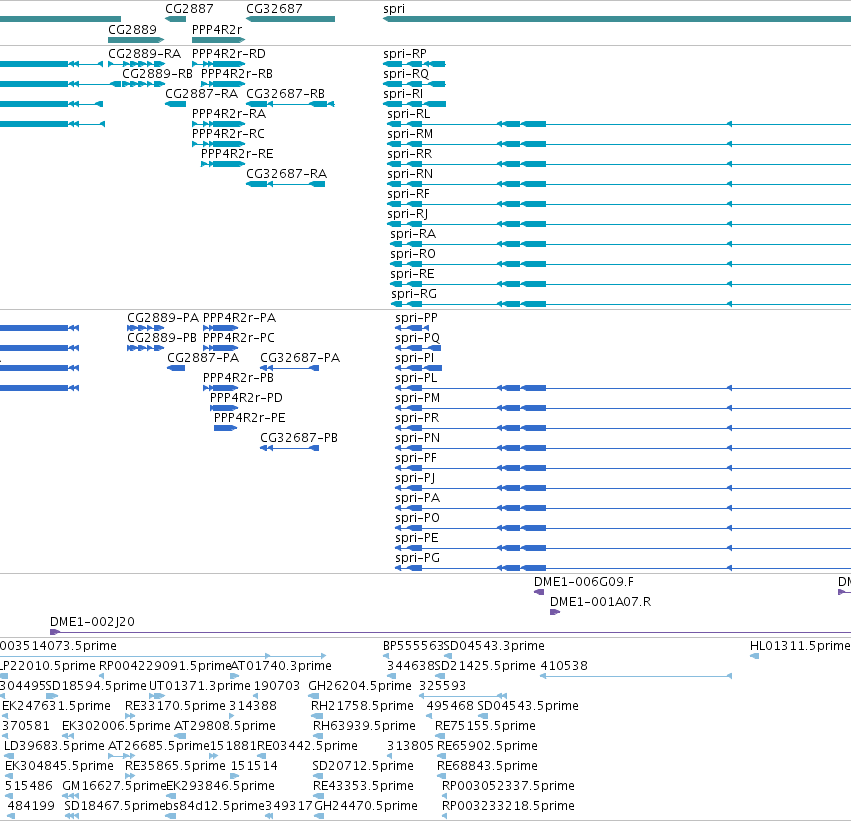Click transcript label CG2889-RB

coord(157,74)
